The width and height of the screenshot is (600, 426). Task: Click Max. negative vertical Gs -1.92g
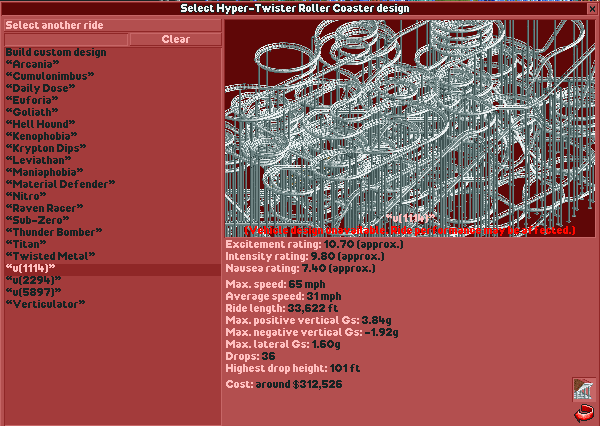coord(312,332)
